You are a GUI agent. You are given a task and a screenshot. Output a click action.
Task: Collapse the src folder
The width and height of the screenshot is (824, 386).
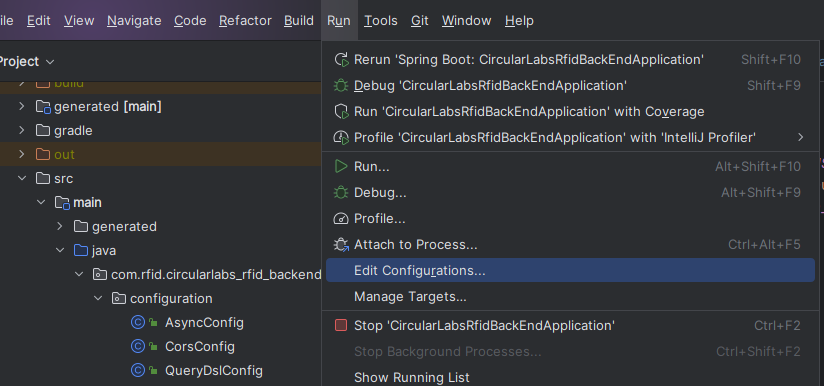[22, 179]
